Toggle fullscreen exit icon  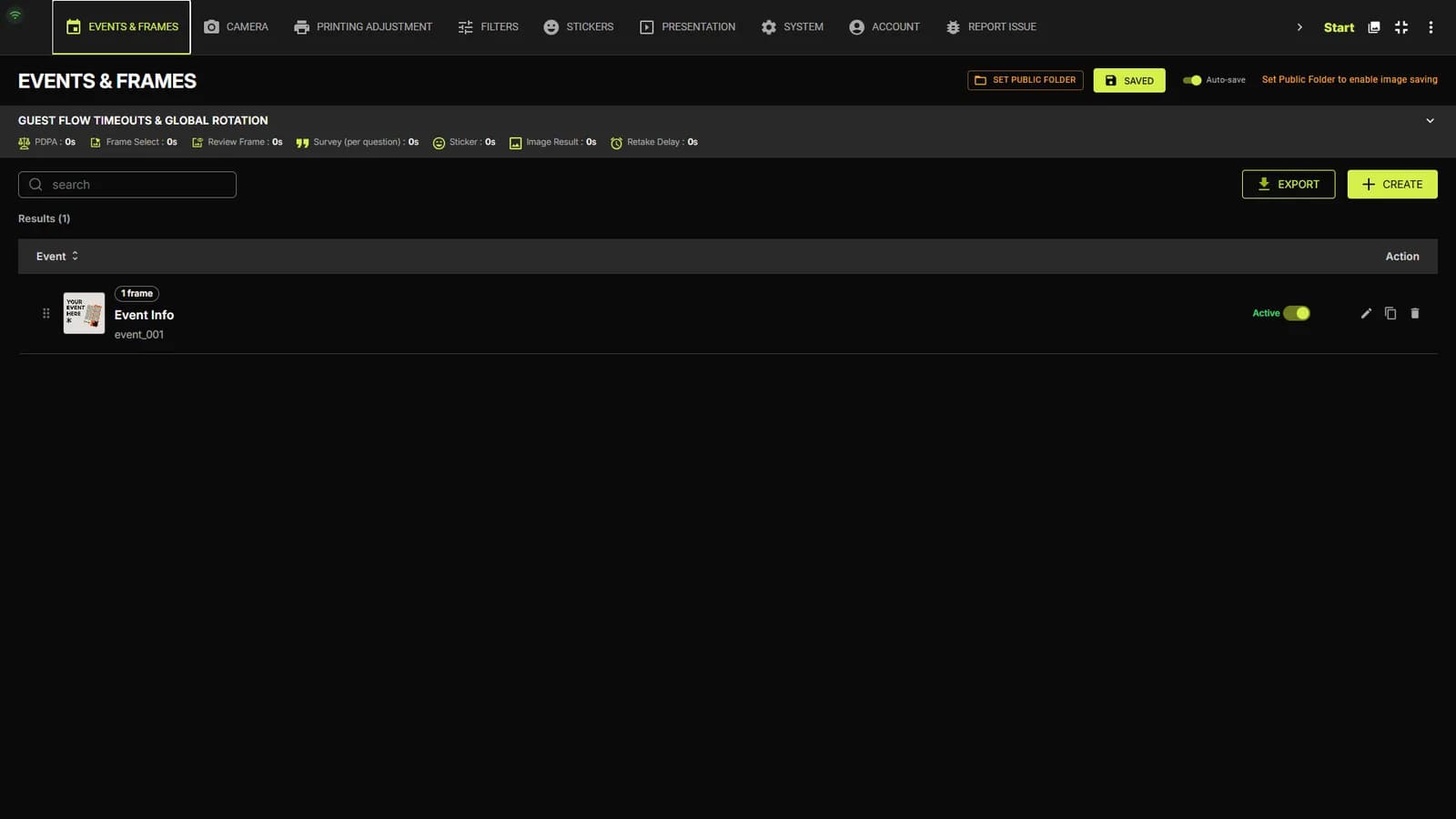[1401, 27]
